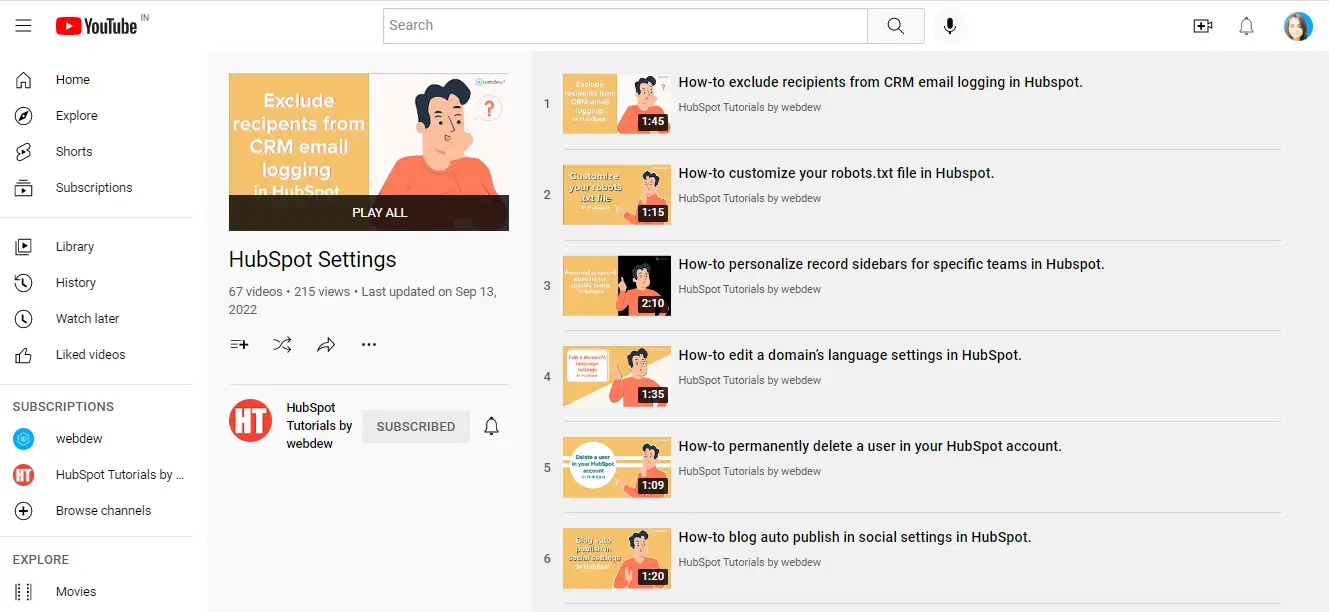Open Watch later
Viewport: 1329px width, 612px height.
87,318
